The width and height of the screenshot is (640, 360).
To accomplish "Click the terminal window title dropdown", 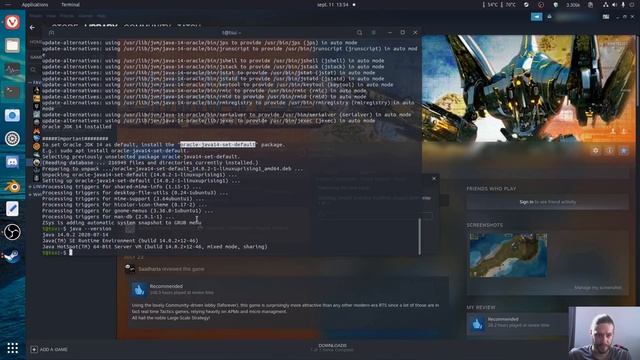I will (231, 33).
